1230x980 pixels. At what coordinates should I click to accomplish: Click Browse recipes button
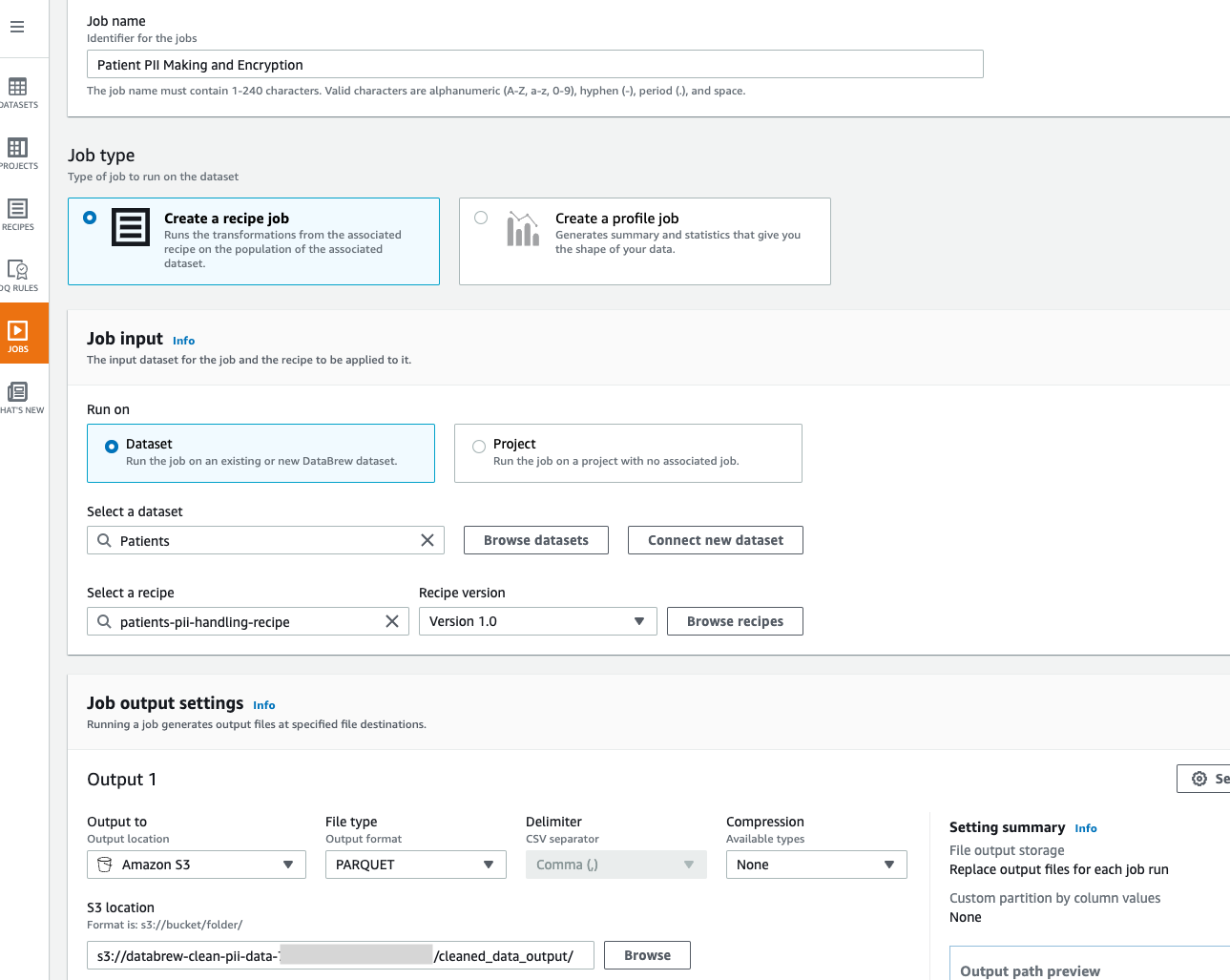(x=735, y=621)
